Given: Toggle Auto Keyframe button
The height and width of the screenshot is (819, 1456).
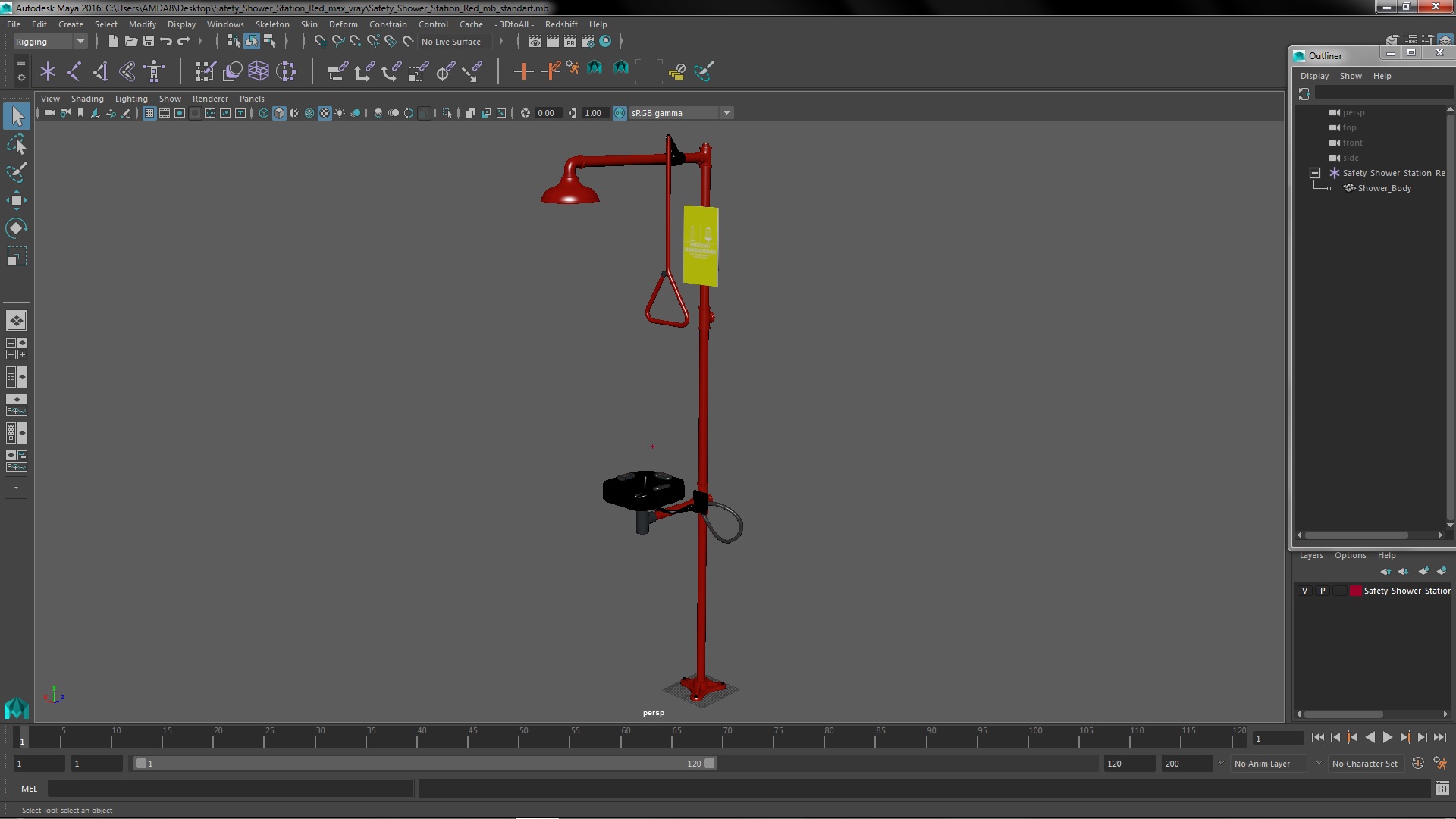Looking at the screenshot, I should (1418, 764).
